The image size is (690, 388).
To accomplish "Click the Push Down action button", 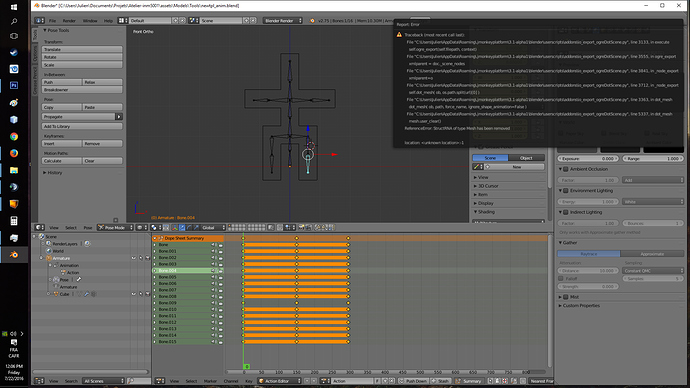I will pyautogui.click(x=414, y=381).
